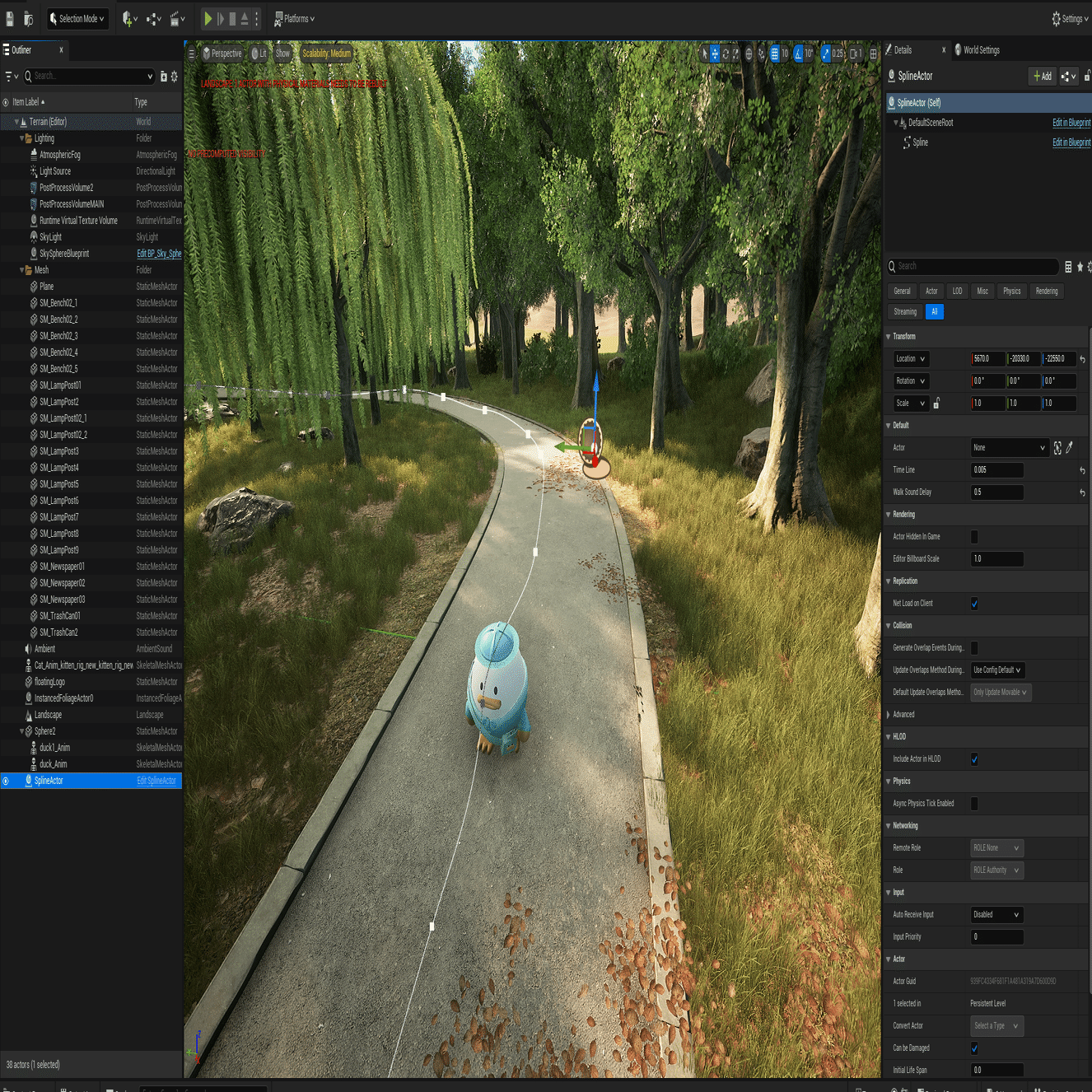
Task: Toggle rotation angle snapping
Action: click(798, 54)
